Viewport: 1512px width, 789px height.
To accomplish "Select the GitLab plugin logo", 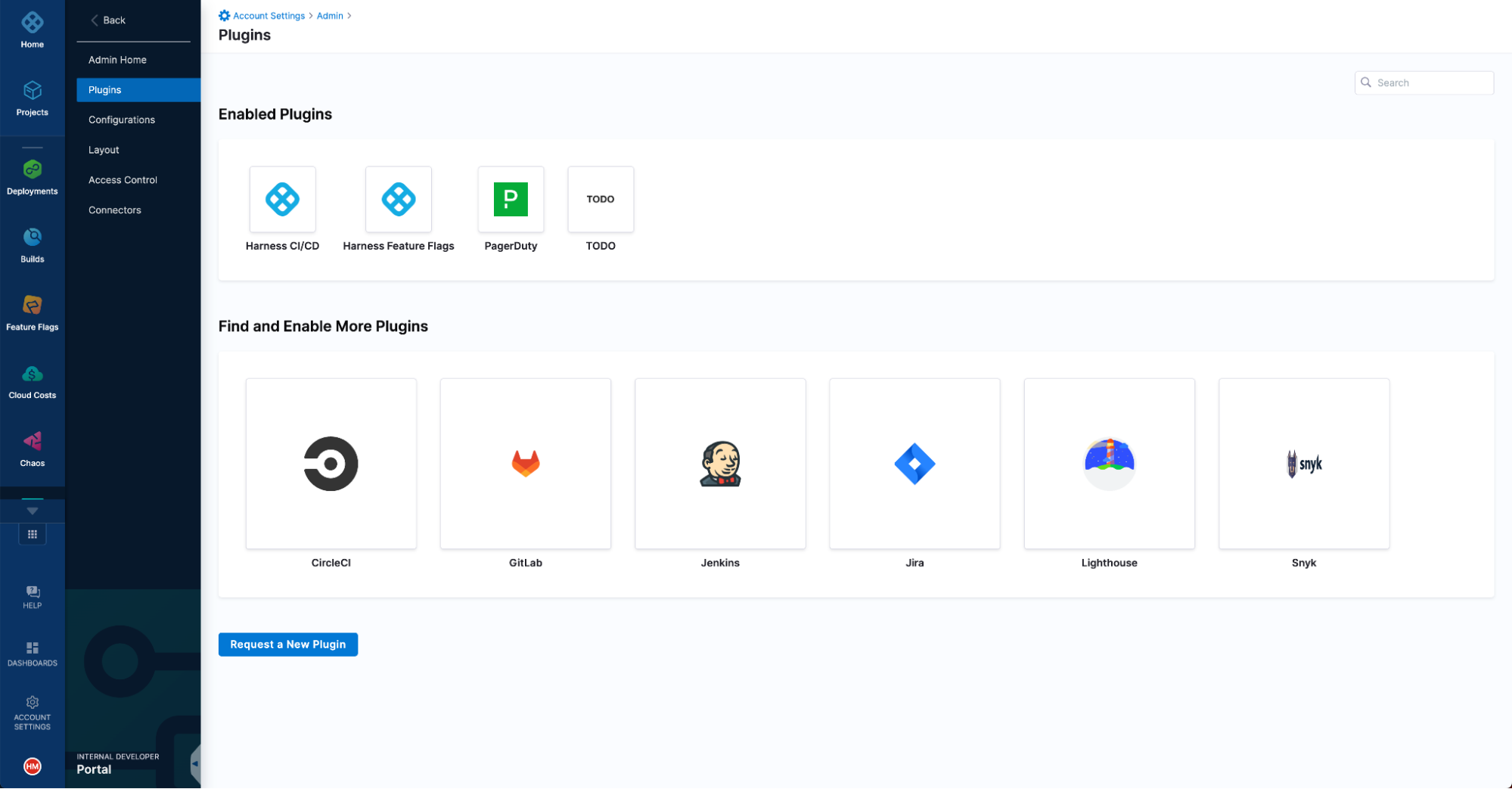I will (x=525, y=464).
